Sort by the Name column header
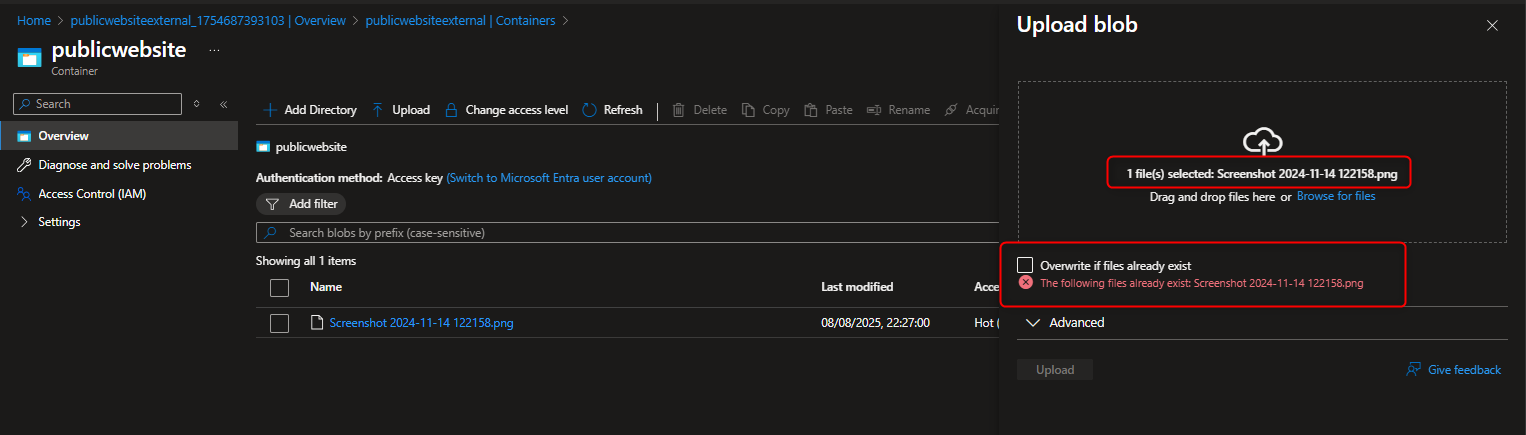The image size is (1526, 435). click(x=326, y=287)
